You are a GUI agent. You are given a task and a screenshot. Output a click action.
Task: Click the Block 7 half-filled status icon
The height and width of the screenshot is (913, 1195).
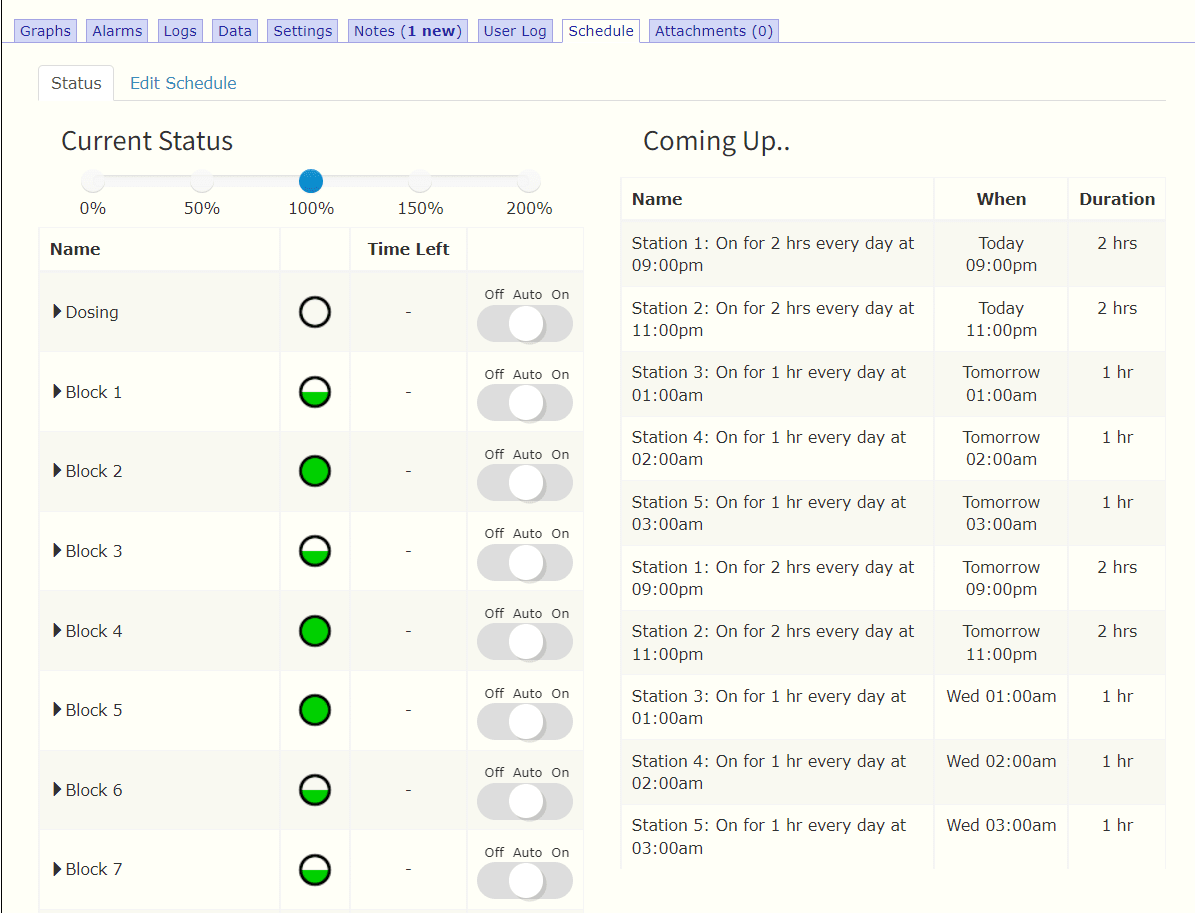point(315,870)
